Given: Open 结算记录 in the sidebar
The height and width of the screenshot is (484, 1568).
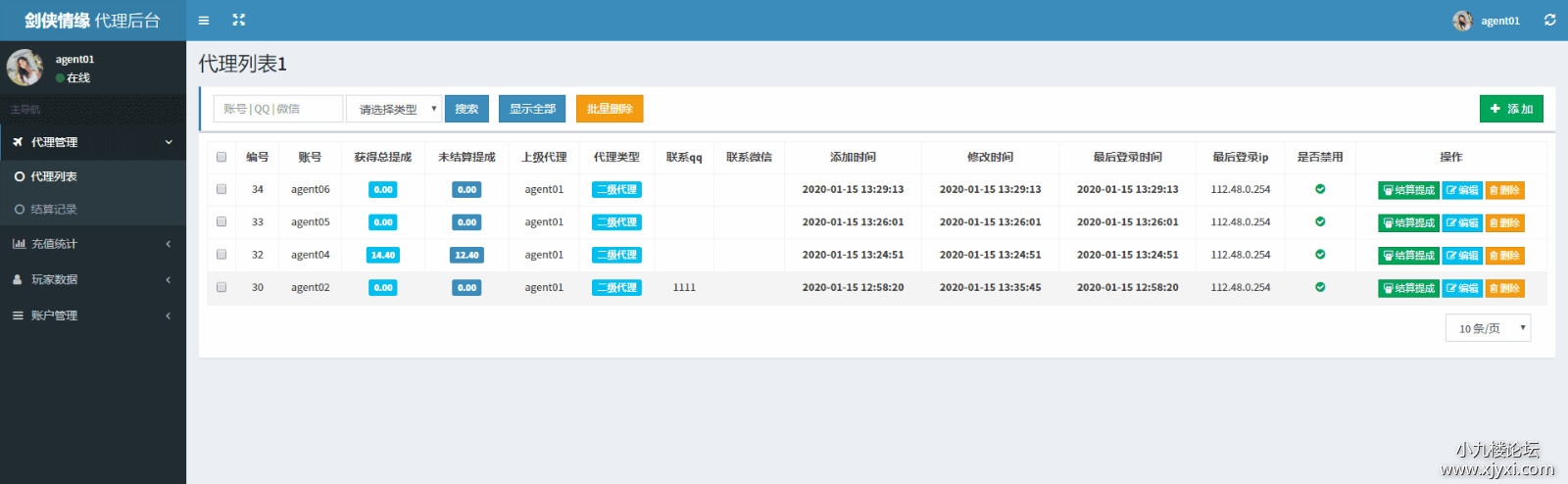Looking at the screenshot, I should coord(53,210).
